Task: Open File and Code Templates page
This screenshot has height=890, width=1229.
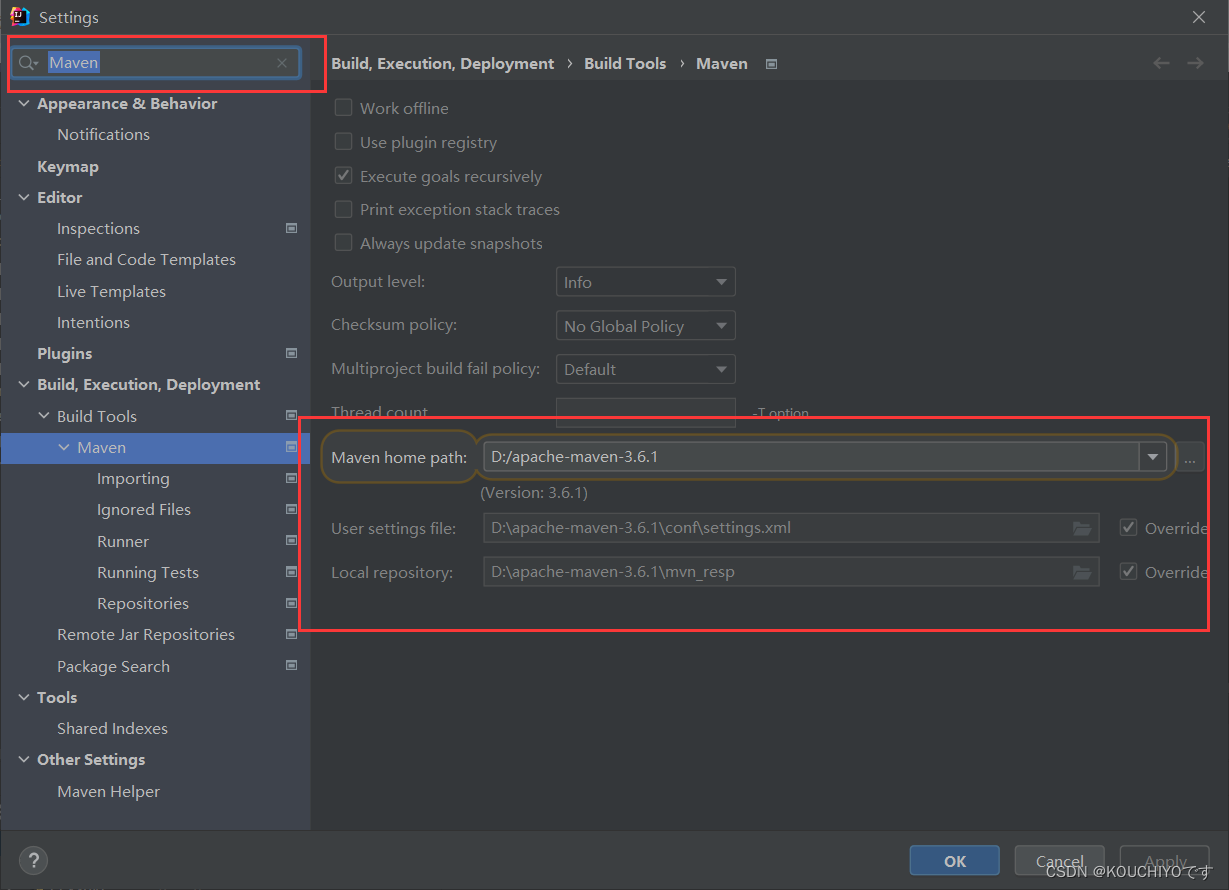Action: pyautogui.click(x=146, y=260)
